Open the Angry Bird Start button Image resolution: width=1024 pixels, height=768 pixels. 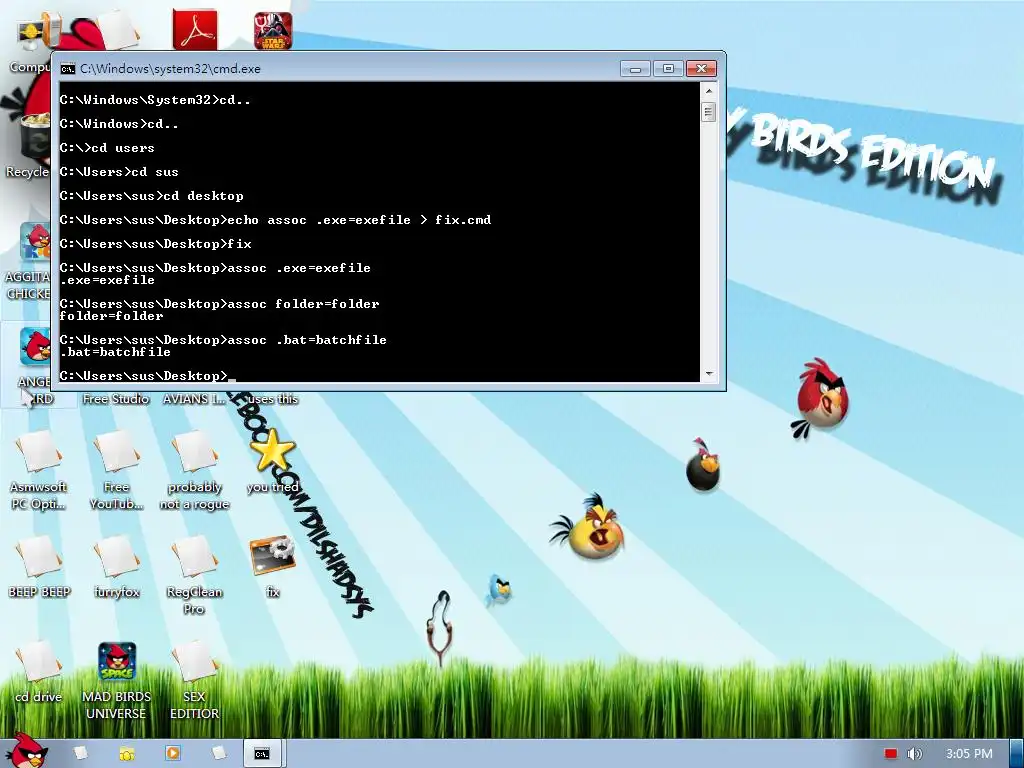(x=26, y=751)
